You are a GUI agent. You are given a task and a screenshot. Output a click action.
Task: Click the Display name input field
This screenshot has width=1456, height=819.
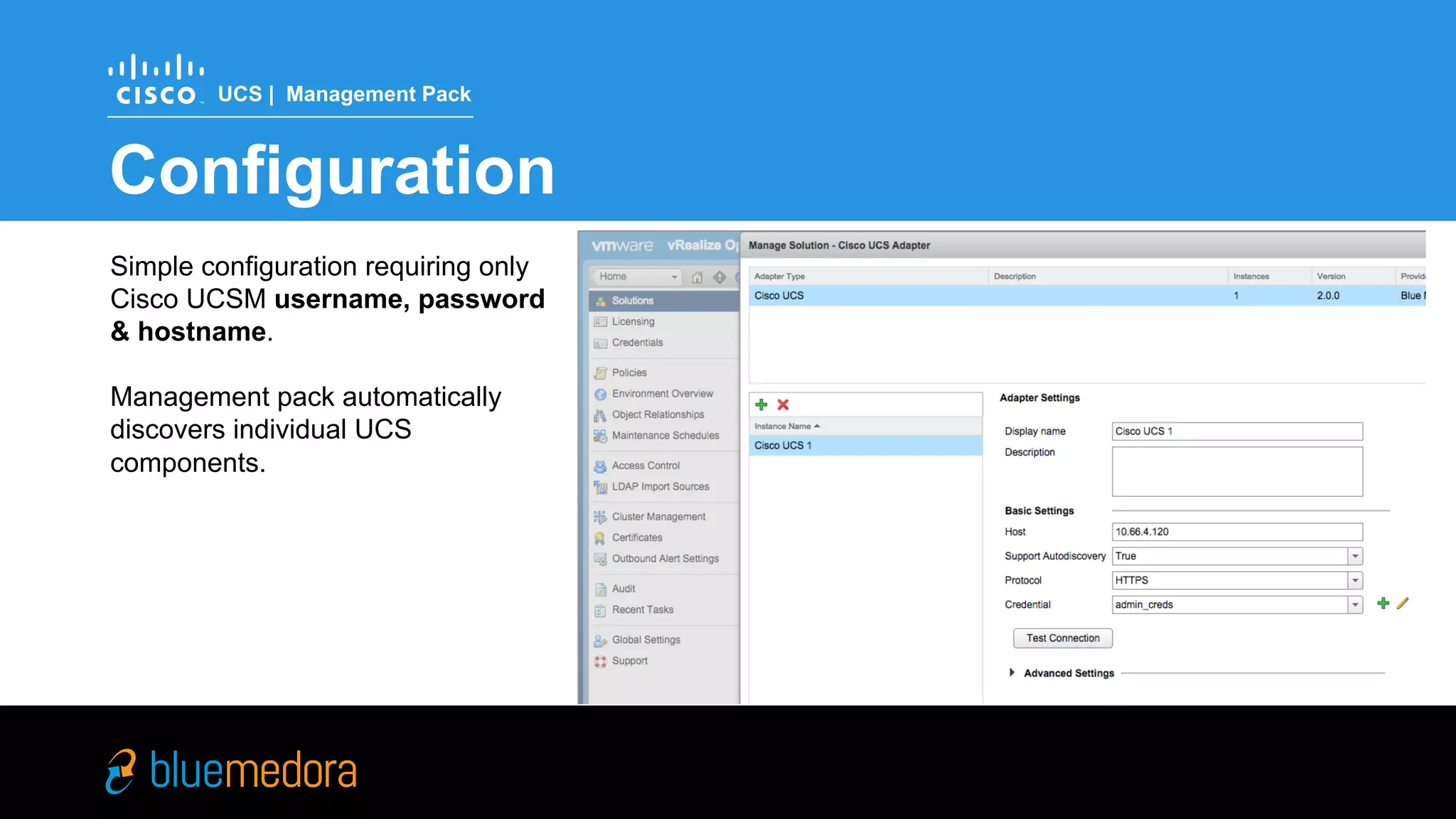[1237, 432]
